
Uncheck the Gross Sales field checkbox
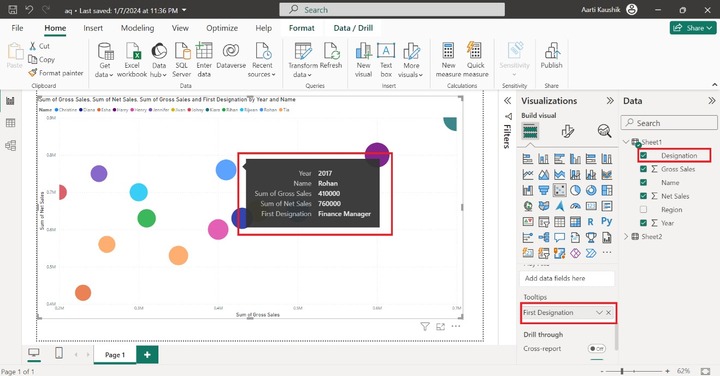click(x=643, y=169)
